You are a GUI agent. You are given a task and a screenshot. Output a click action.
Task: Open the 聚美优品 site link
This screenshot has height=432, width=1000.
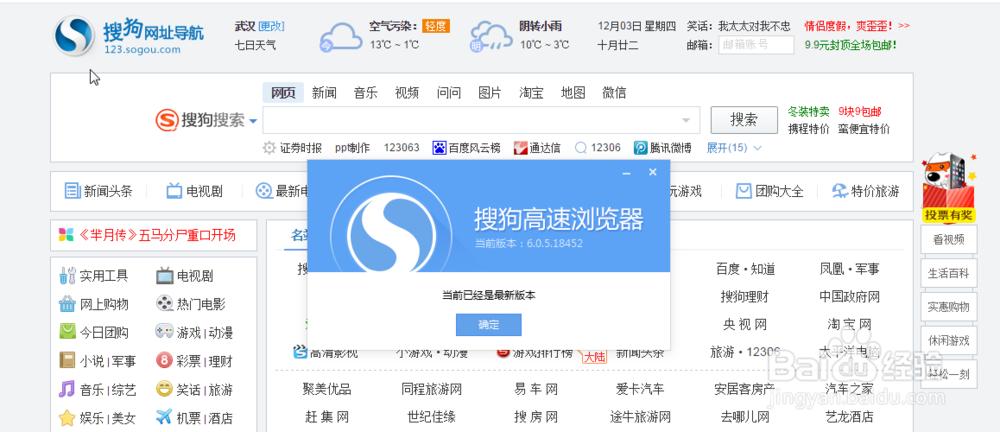(327, 389)
